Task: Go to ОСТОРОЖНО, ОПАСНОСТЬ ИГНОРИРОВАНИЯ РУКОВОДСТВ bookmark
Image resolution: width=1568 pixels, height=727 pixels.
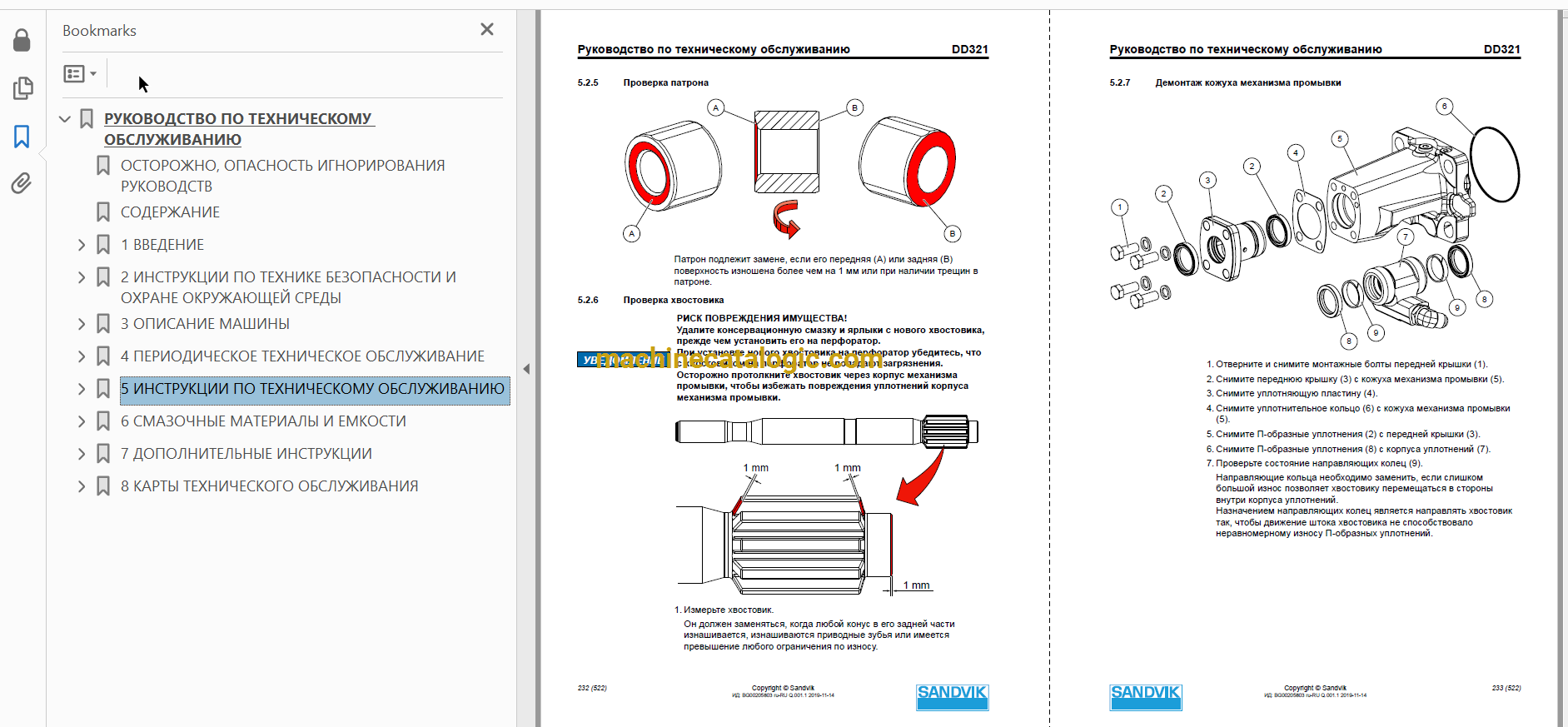Action: [x=283, y=176]
